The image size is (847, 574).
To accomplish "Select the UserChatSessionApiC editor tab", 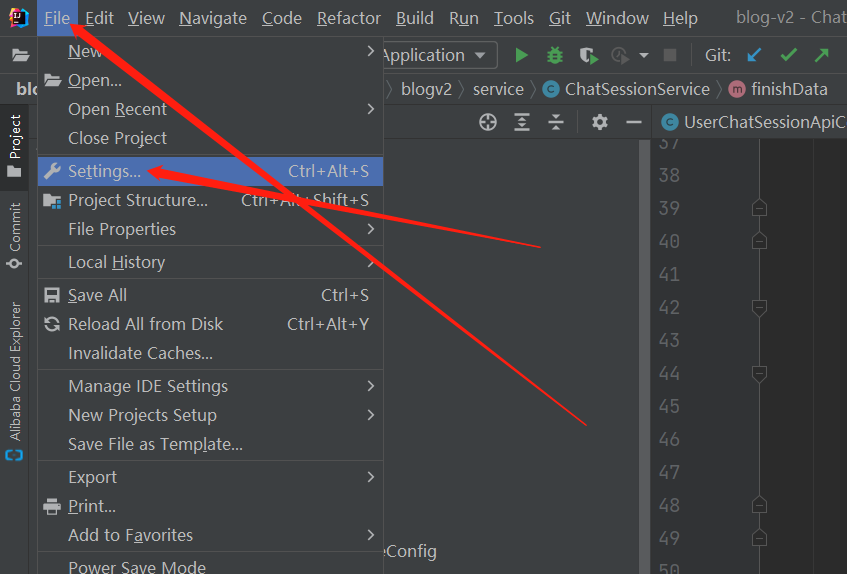I will tap(754, 122).
